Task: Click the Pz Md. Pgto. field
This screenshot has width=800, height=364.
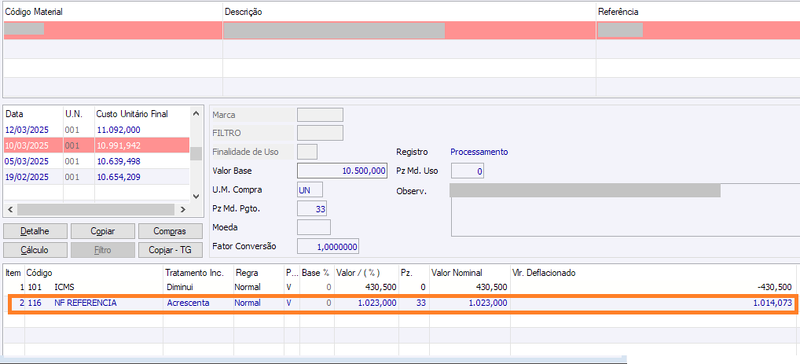Action: (x=312, y=208)
